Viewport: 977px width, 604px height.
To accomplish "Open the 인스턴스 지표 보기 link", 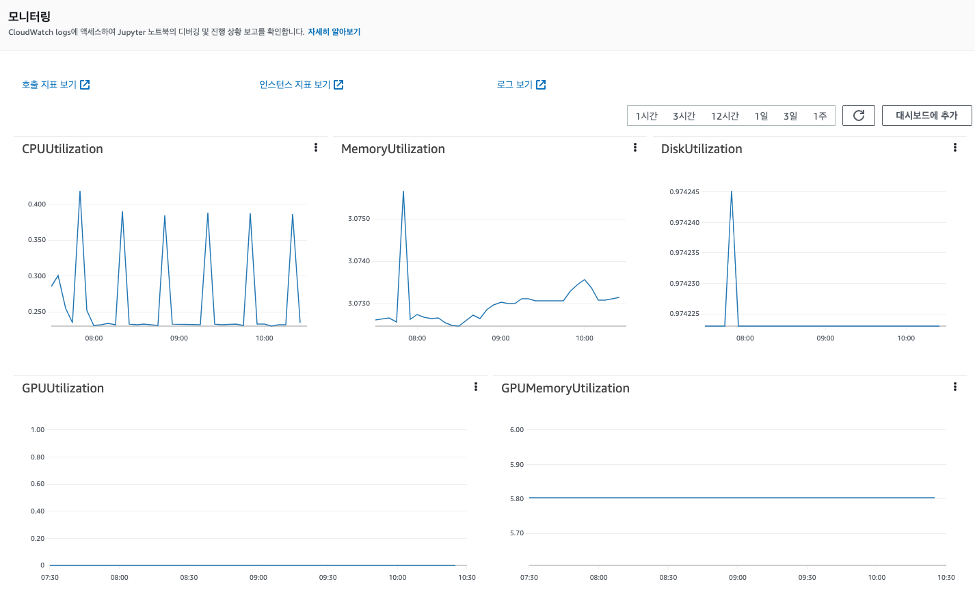I will click(295, 84).
